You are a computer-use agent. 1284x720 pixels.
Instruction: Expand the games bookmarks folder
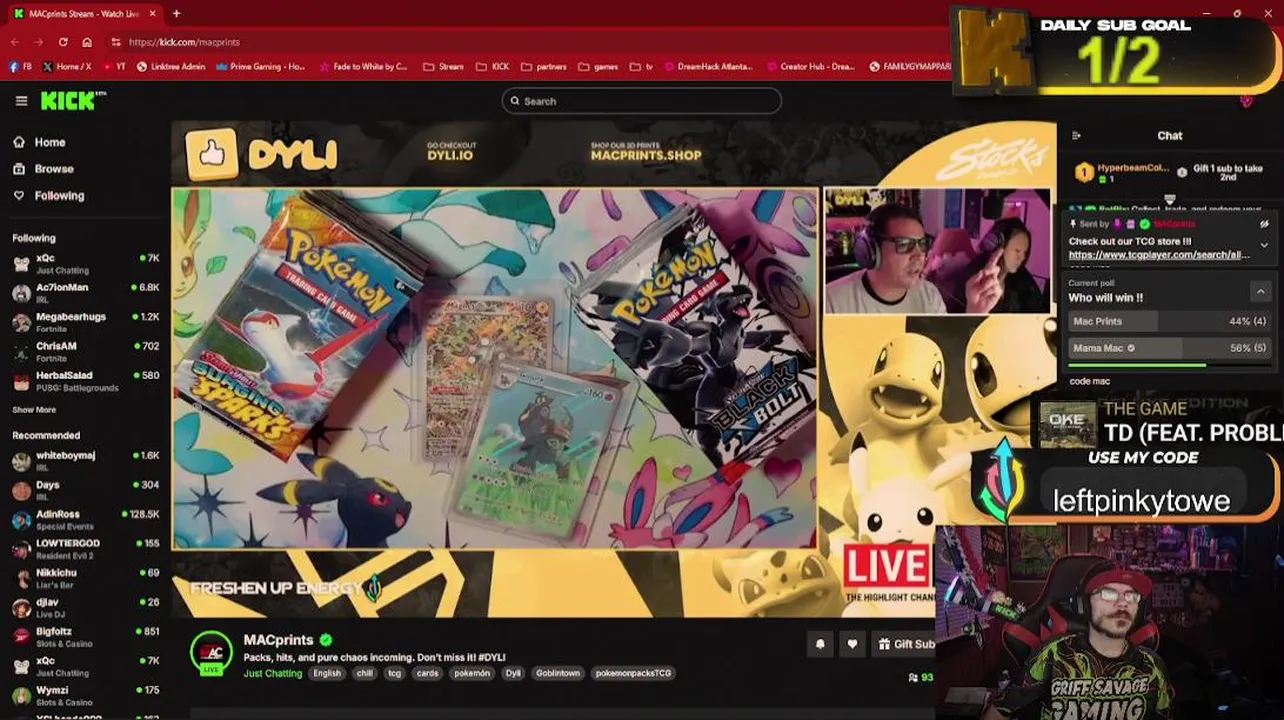[598, 67]
